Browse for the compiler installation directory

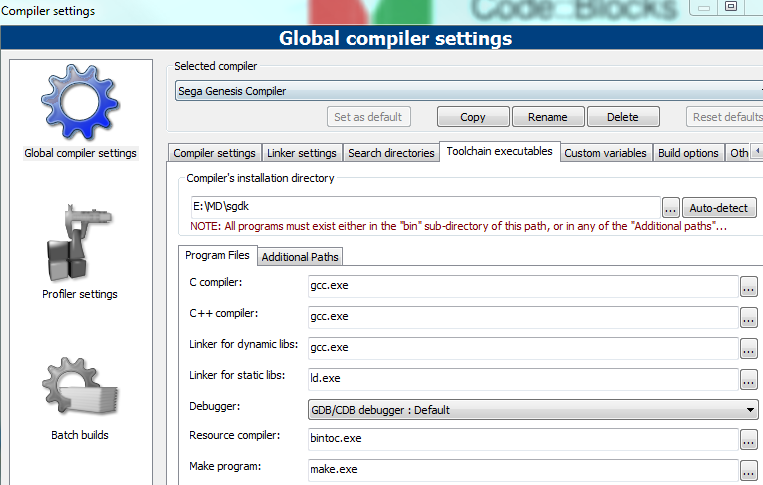(670, 208)
